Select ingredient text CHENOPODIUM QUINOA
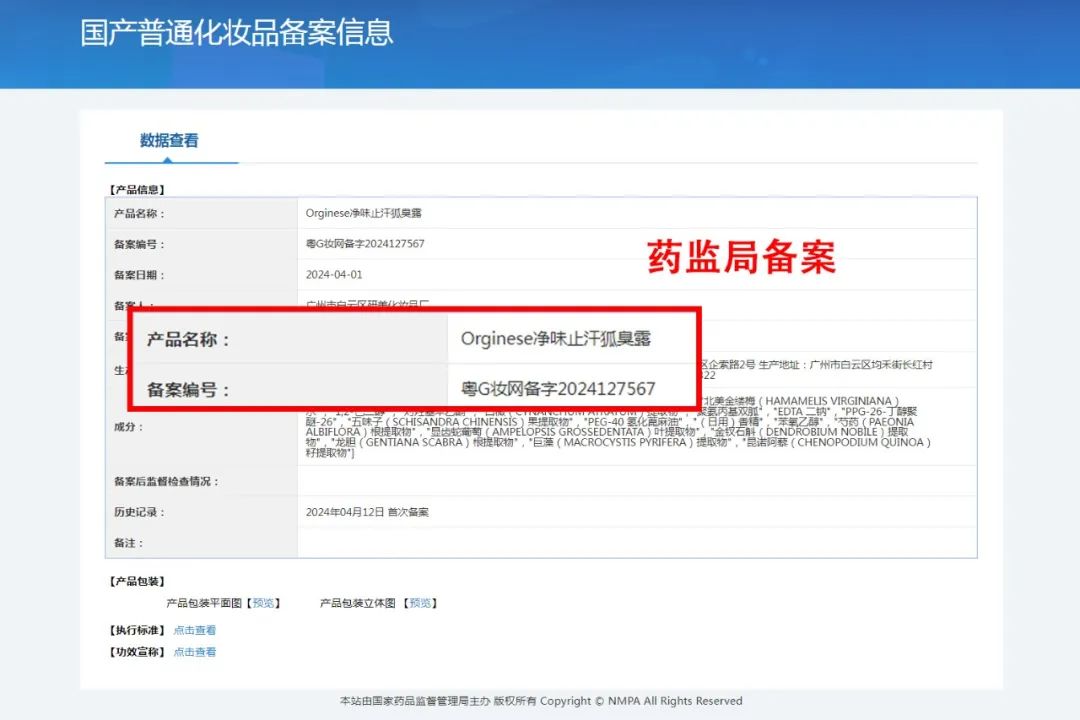This screenshot has width=1080, height=720. pyautogui.click(x=860, y=442)
